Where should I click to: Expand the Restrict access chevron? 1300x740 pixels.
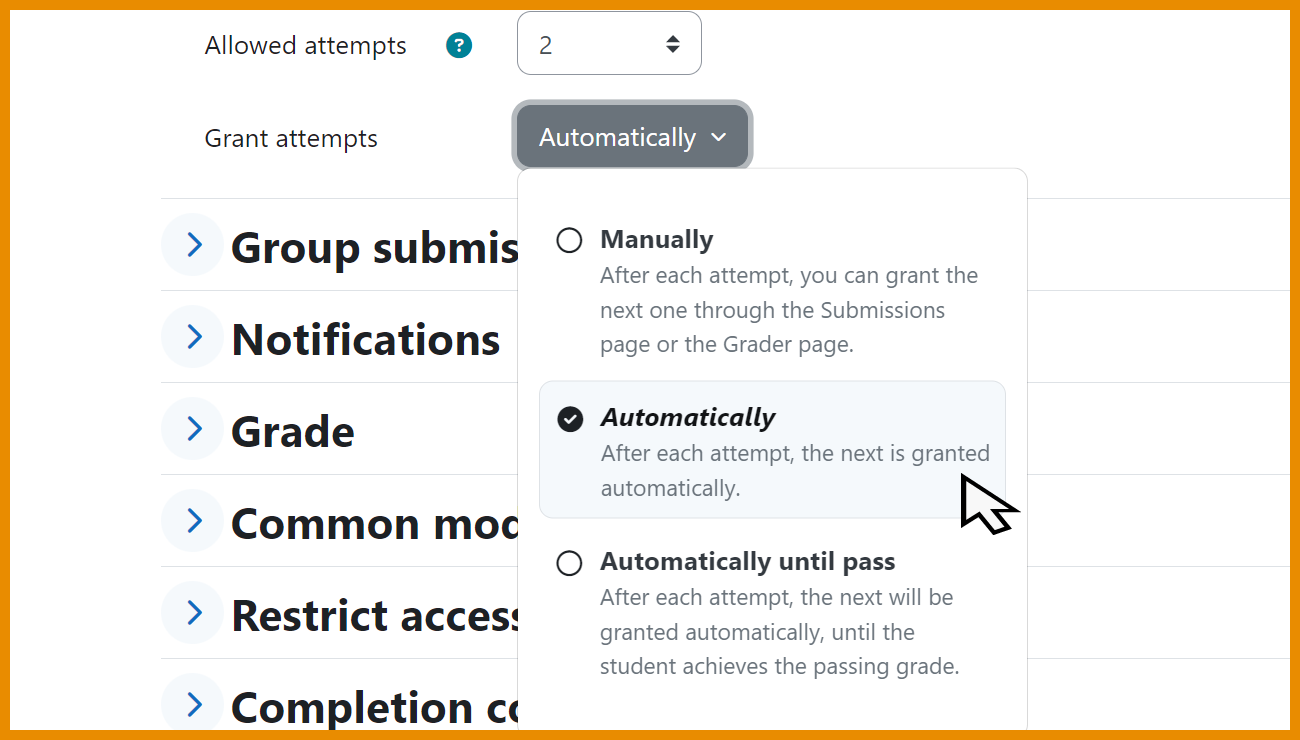coord(192,612)
